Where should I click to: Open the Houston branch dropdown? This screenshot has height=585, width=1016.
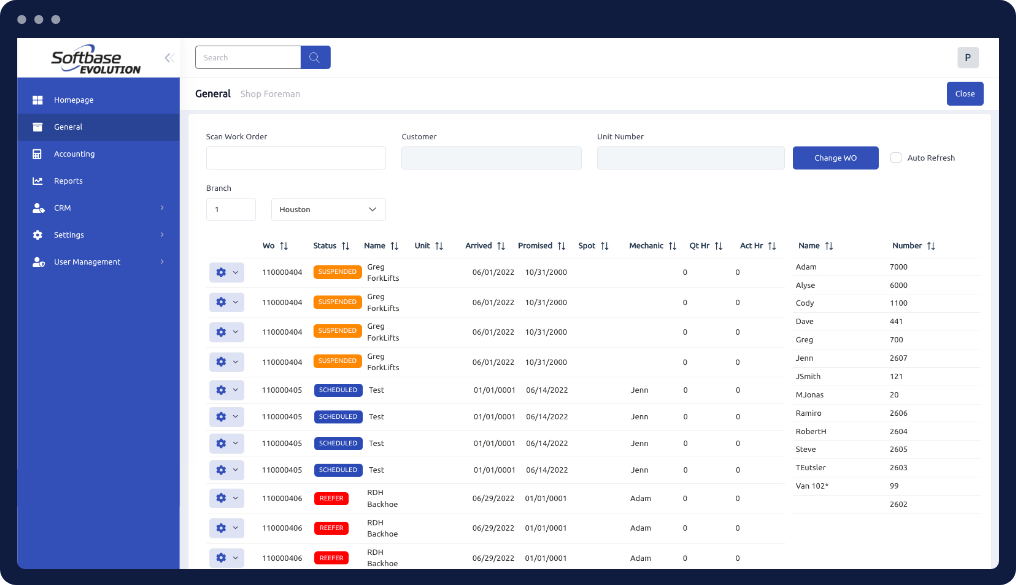point(328,209)
